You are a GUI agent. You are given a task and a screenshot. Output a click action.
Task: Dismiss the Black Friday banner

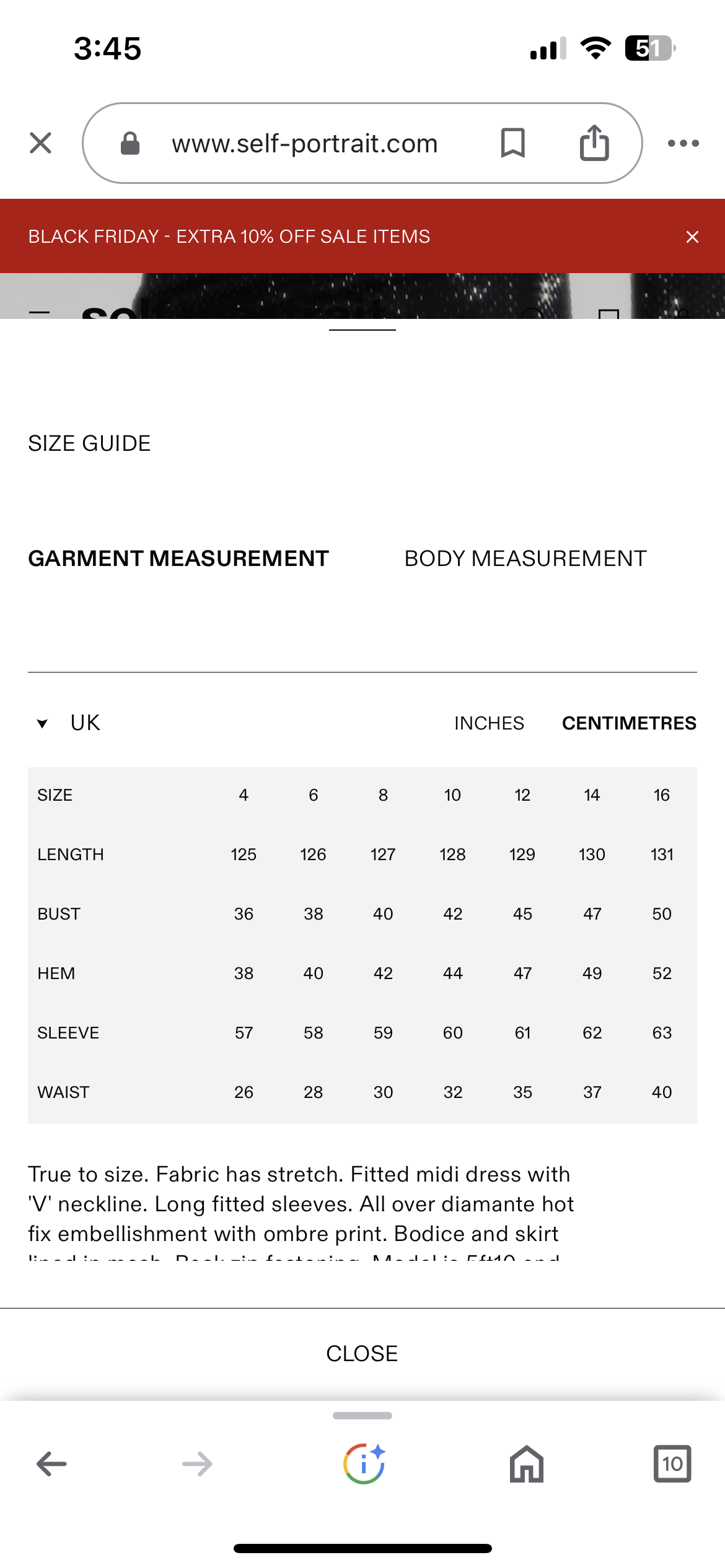(x=692, y=237)
